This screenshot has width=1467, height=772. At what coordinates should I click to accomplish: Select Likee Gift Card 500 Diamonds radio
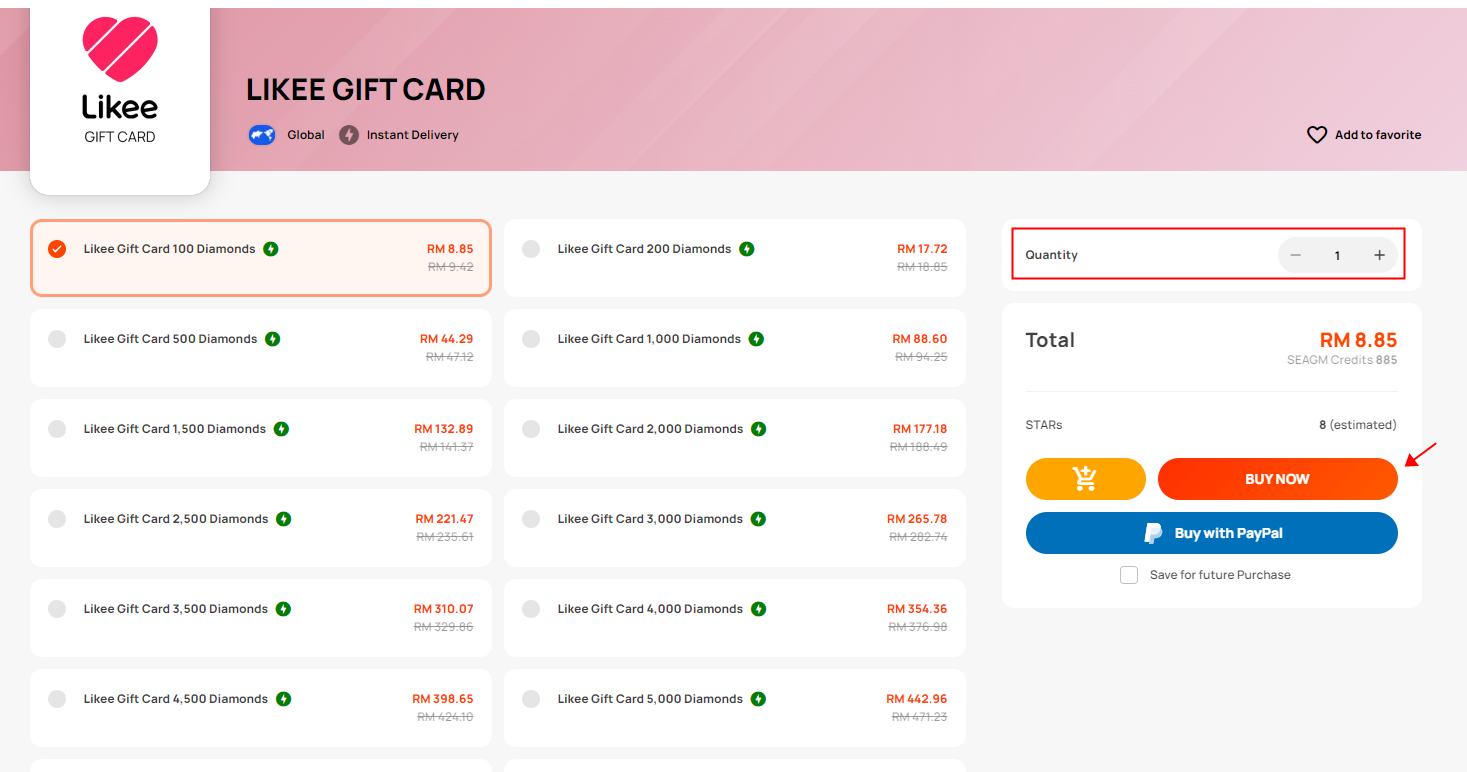(x=57, y=339)
